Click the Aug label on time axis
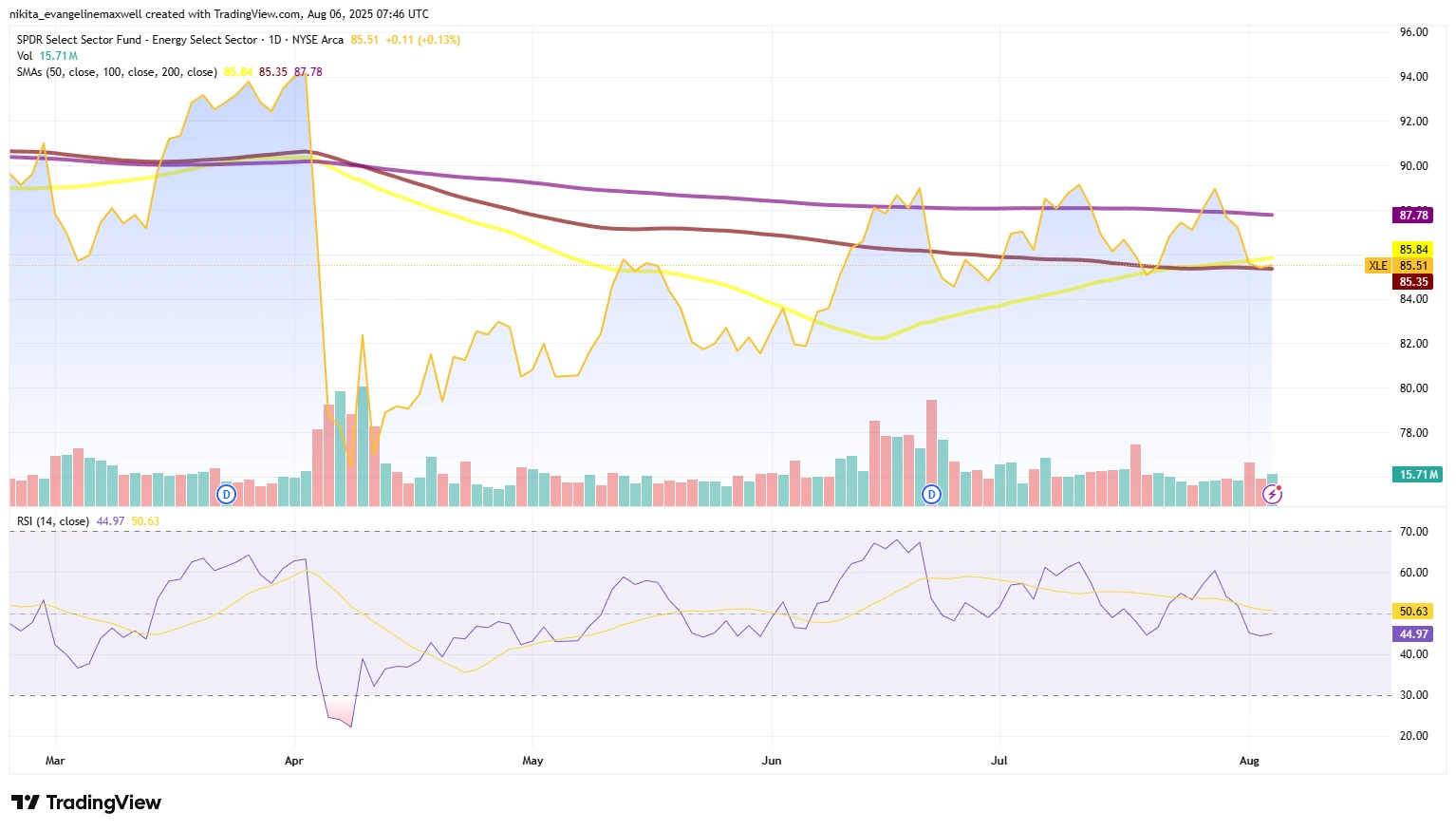The image size is (1456, 831). [x=1249, y=761]
